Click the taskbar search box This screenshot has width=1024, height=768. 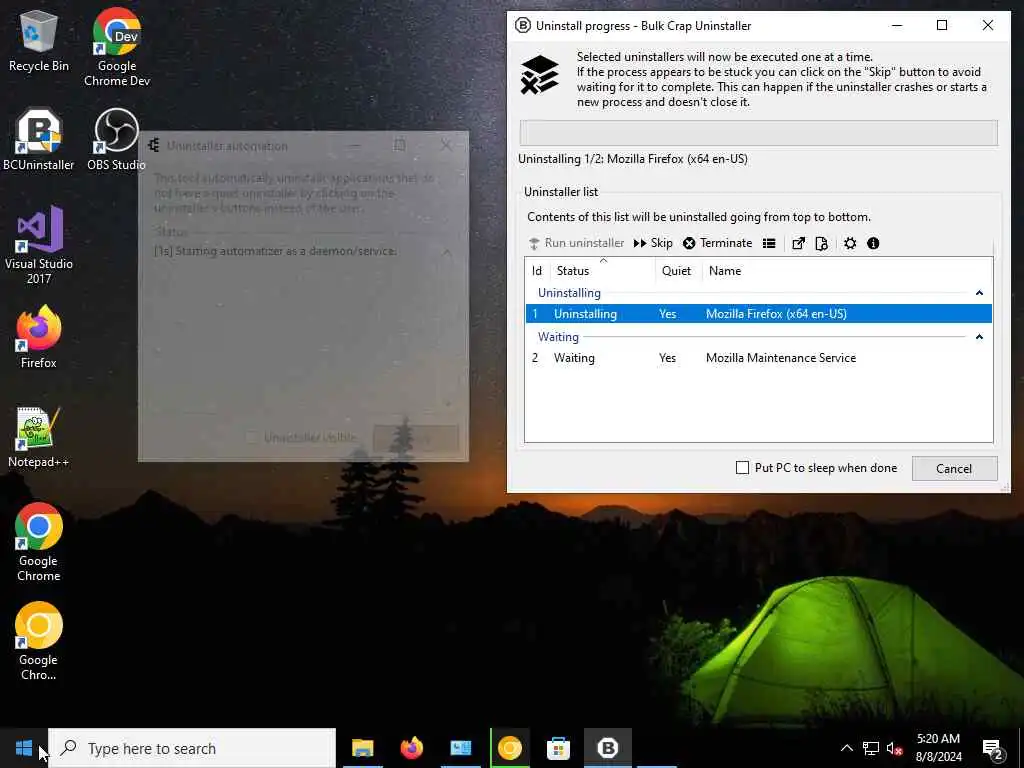click(x=192, y=748)
